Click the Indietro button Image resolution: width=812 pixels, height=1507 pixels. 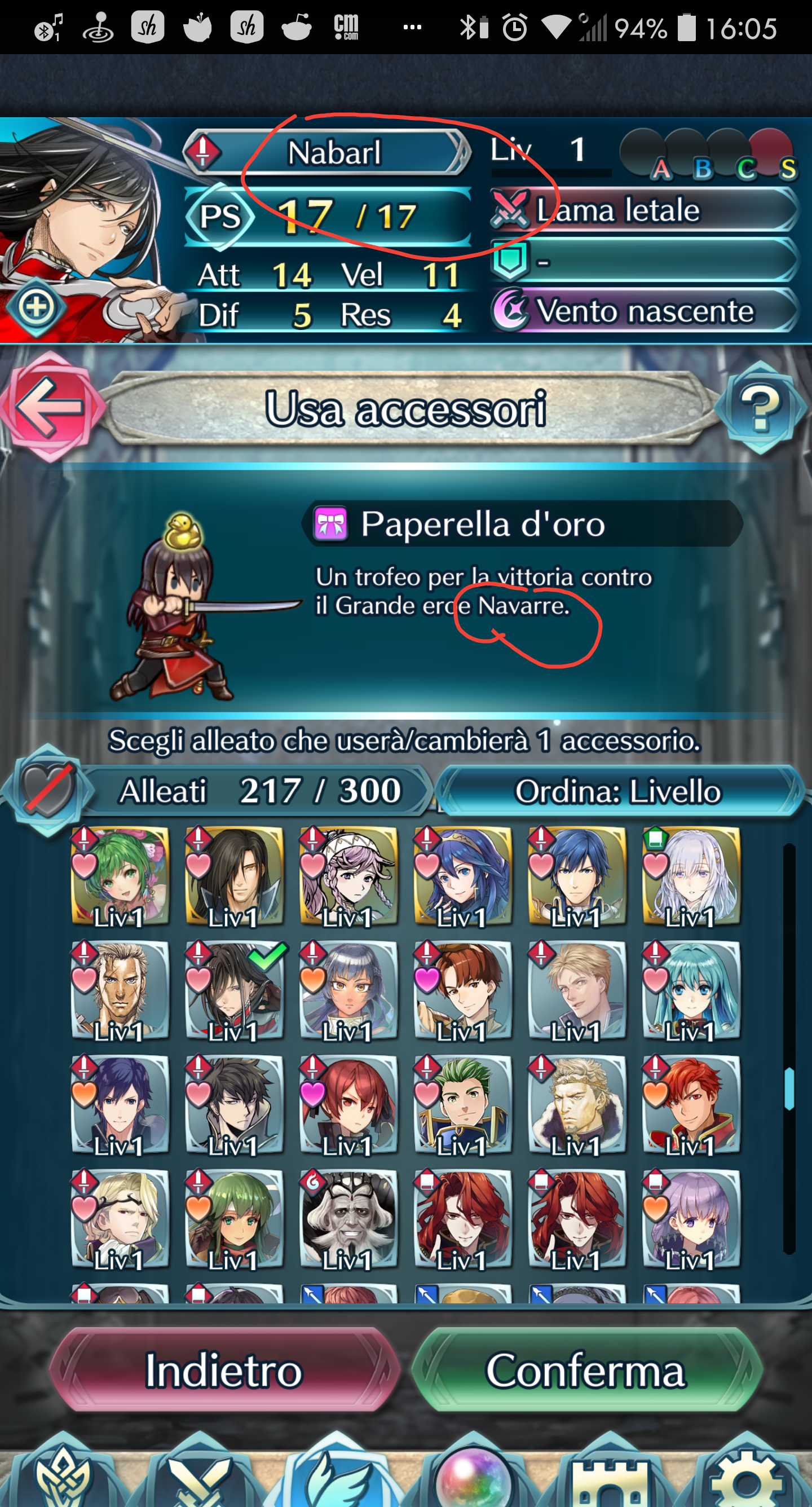pos(223,1370)
